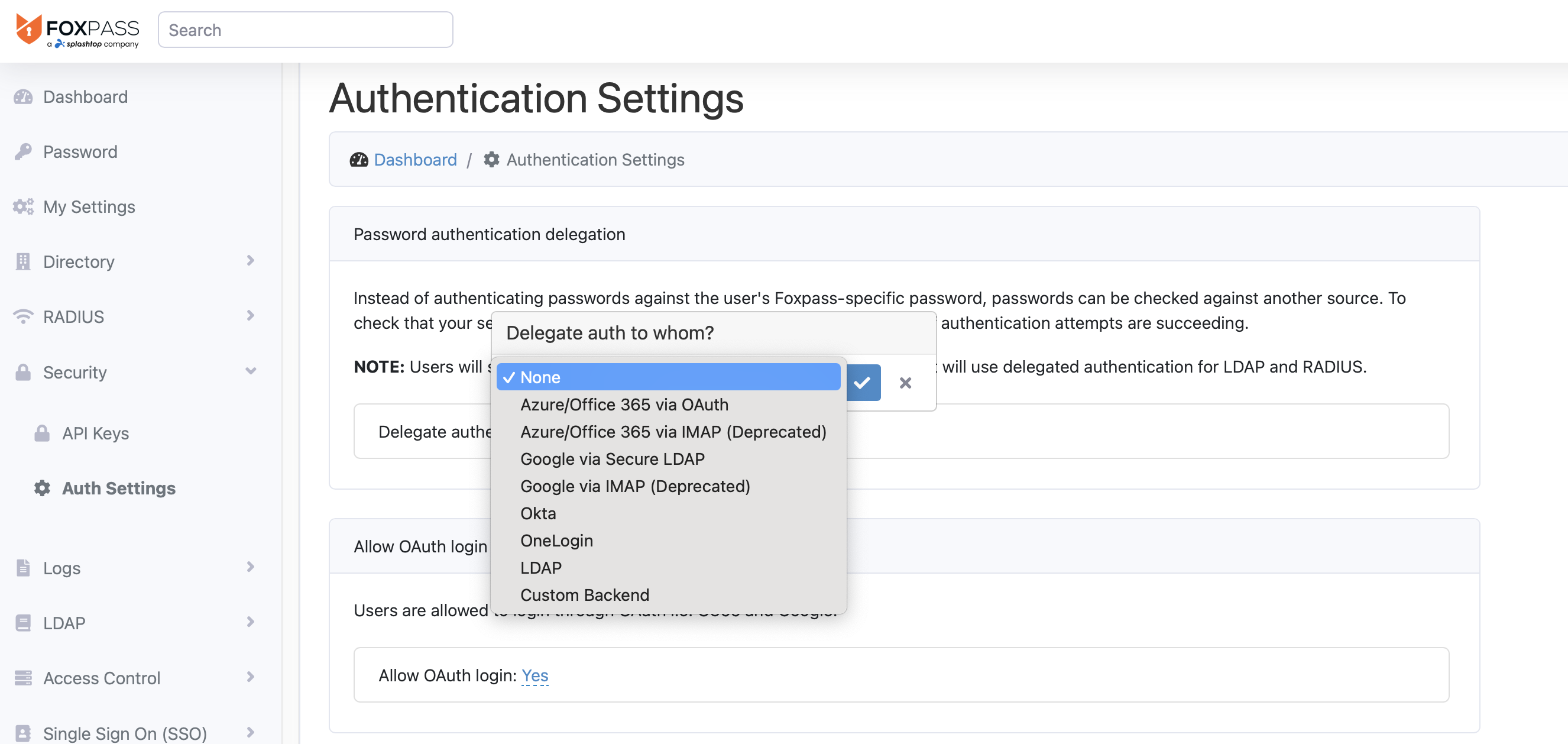The height and width of the screenshot is (744, 1568).
Task: Click the Password key icon
Action: 23,151
